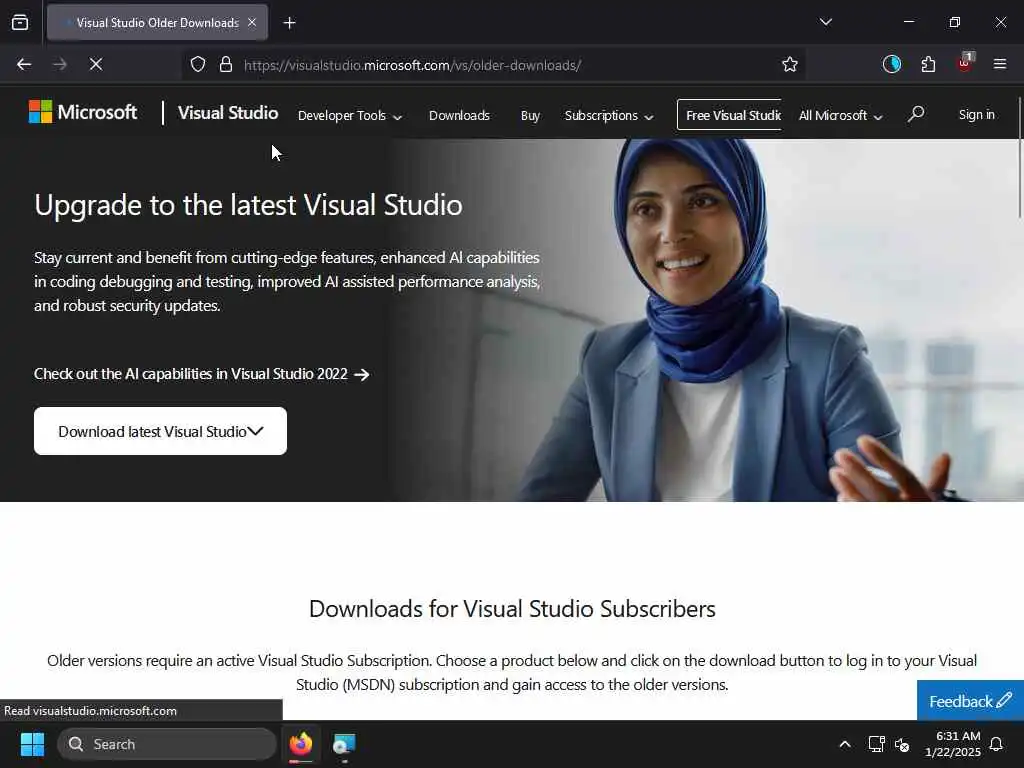This screenshot has height=768, width=1024.
Task: Open the Windows Start menu
Action: 32,744
